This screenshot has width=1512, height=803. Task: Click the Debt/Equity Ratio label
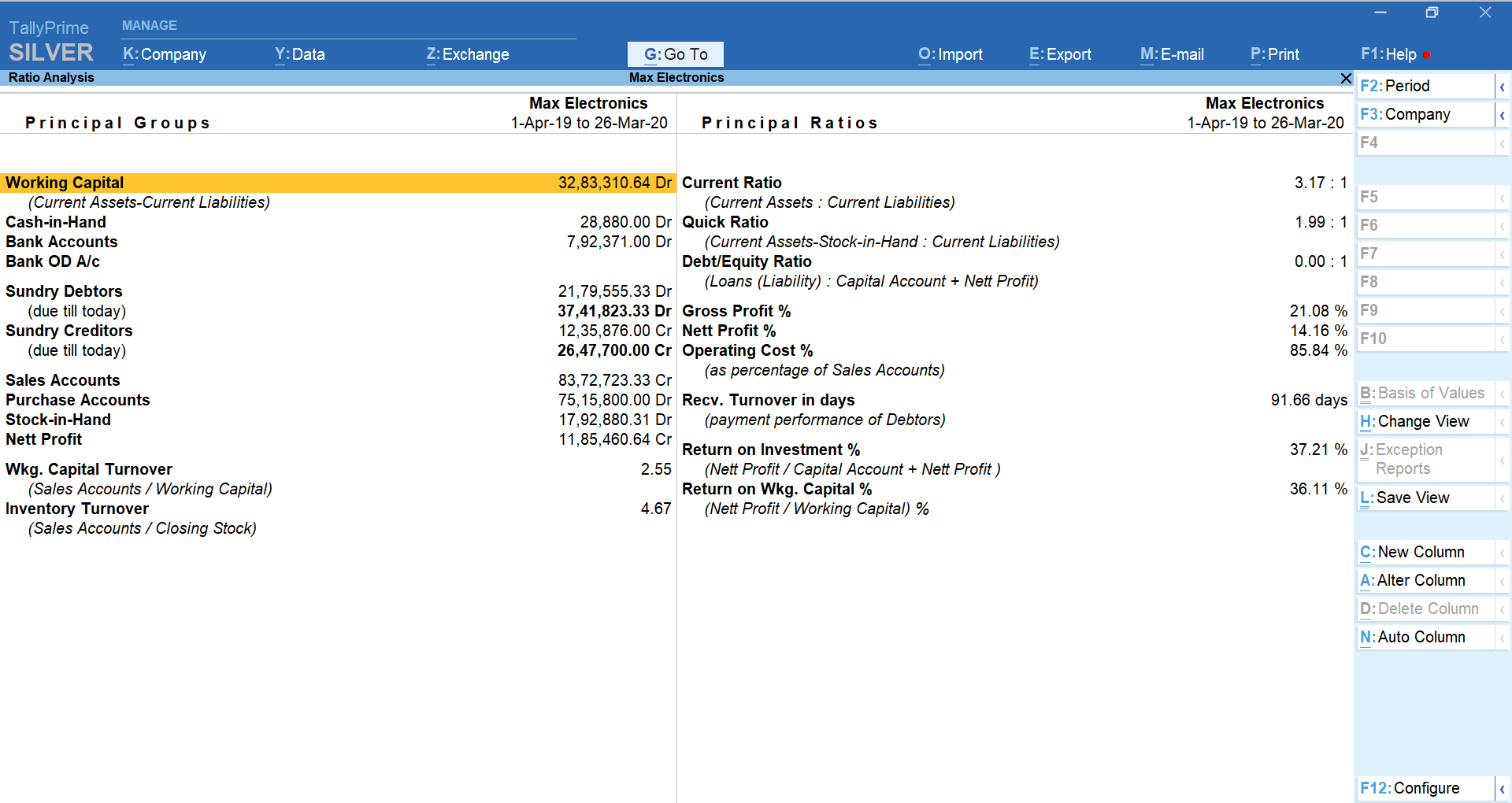point(747,261)
